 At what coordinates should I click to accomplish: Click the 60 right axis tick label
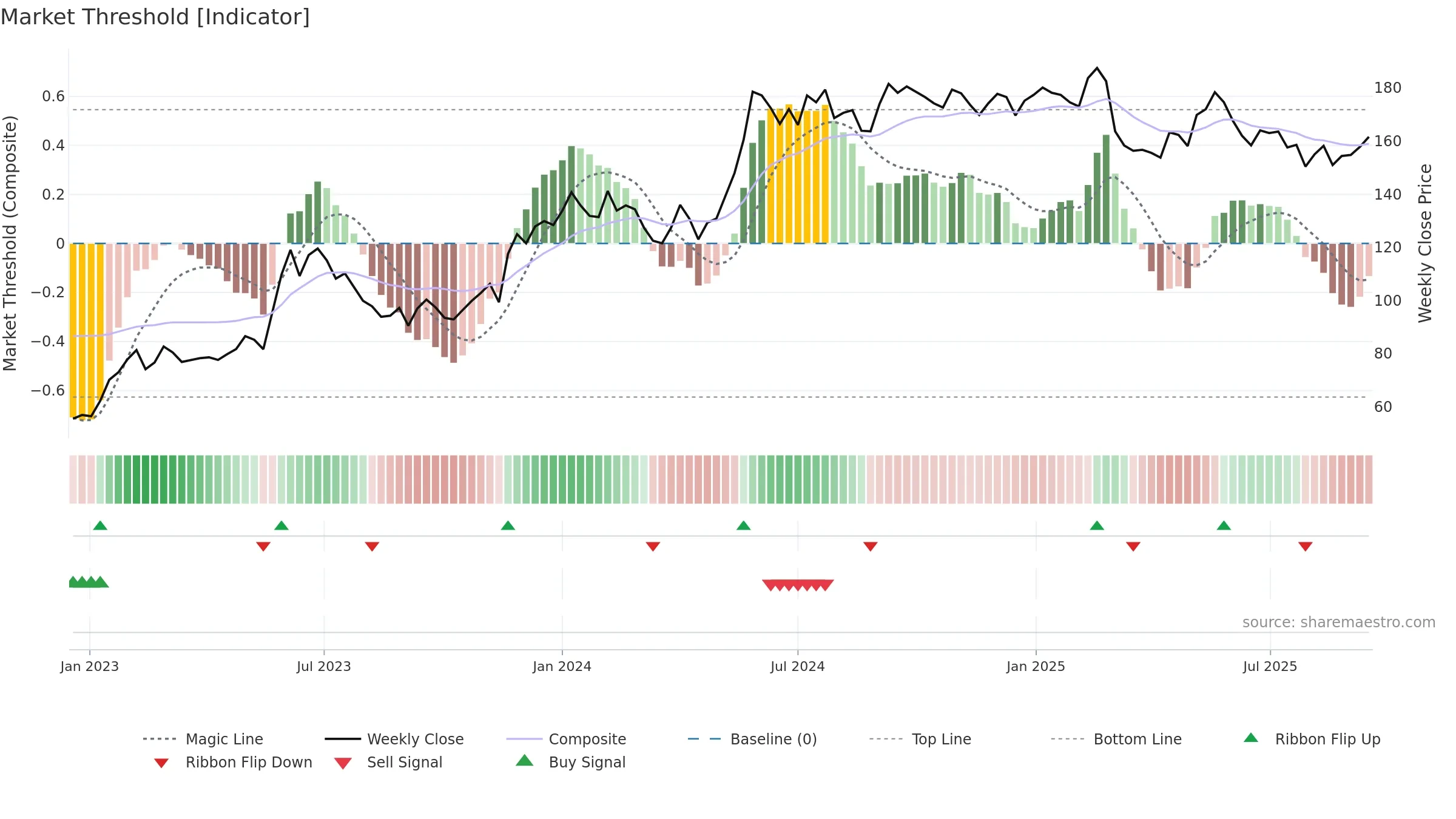1383,406
